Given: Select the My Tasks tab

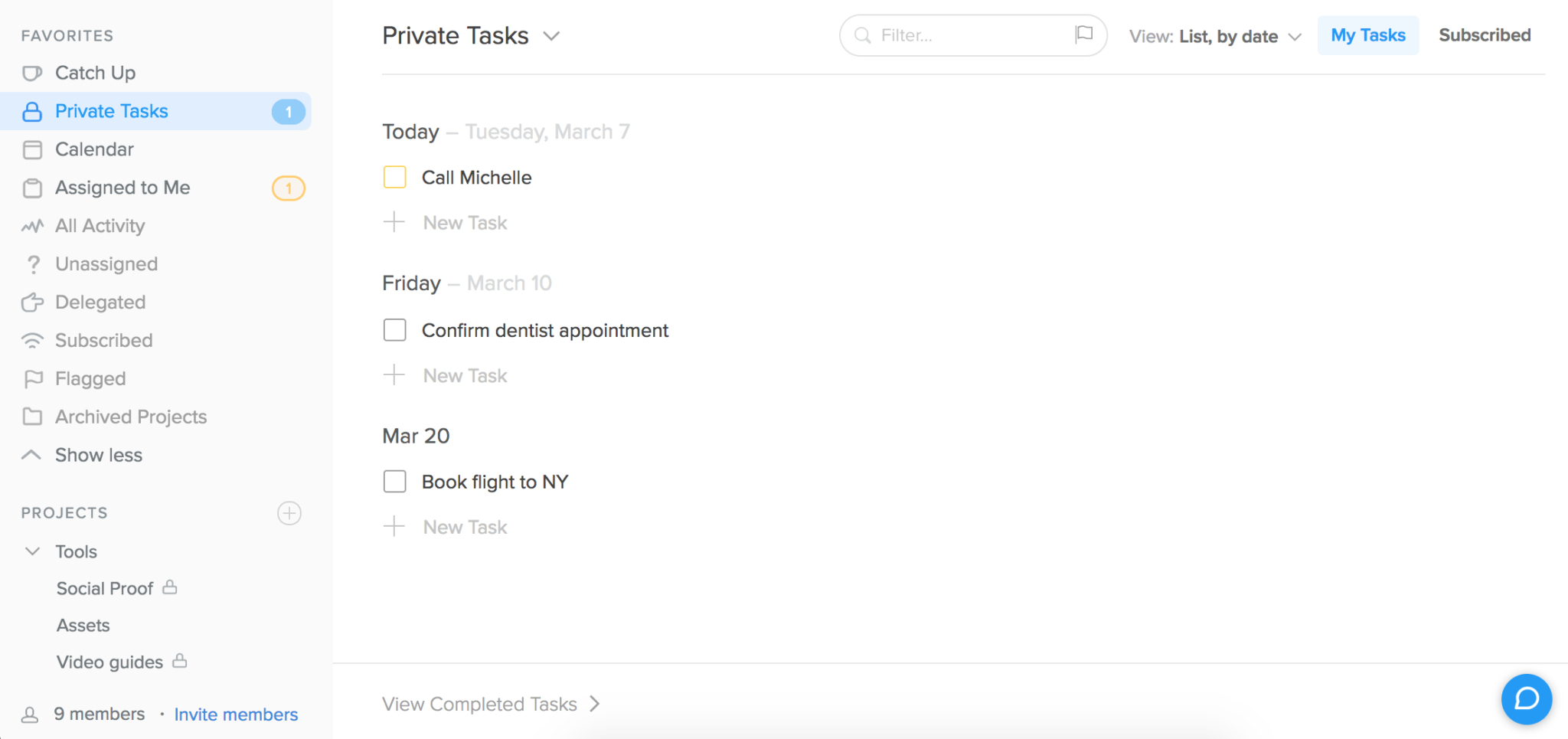Looking at the screenshot, I should [1368, 35].
